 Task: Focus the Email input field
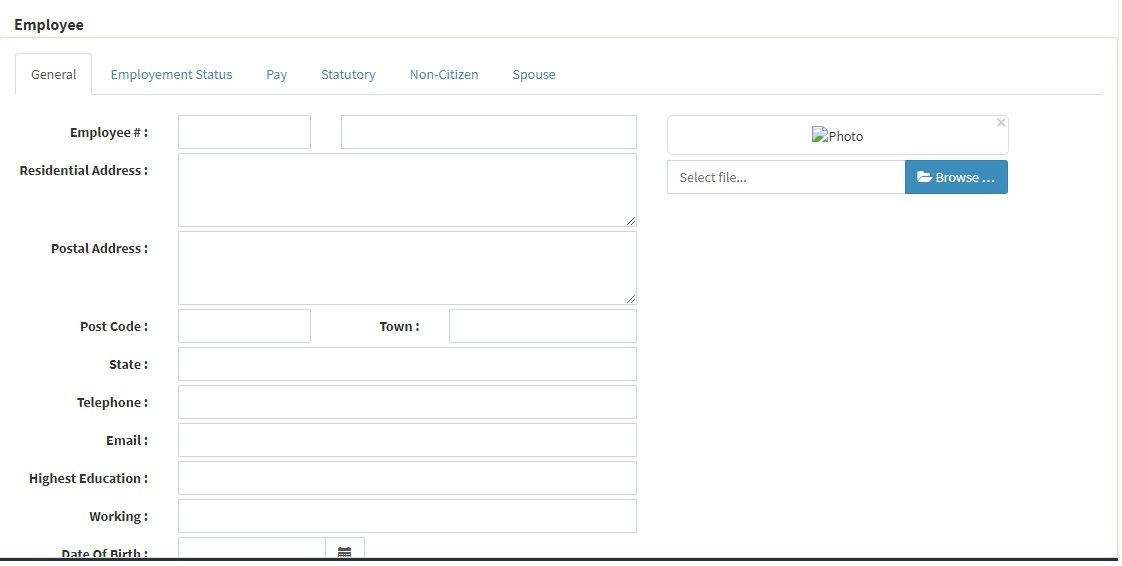[x=407, y=440]
